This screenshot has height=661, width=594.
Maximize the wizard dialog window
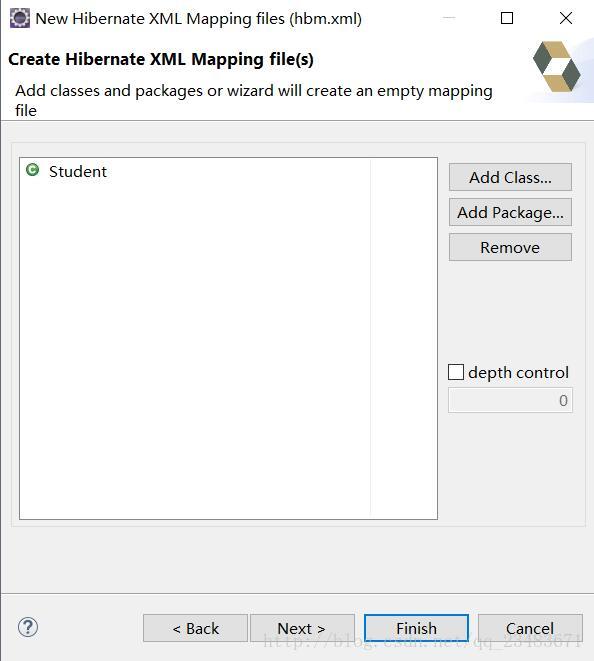click(507, 18)
